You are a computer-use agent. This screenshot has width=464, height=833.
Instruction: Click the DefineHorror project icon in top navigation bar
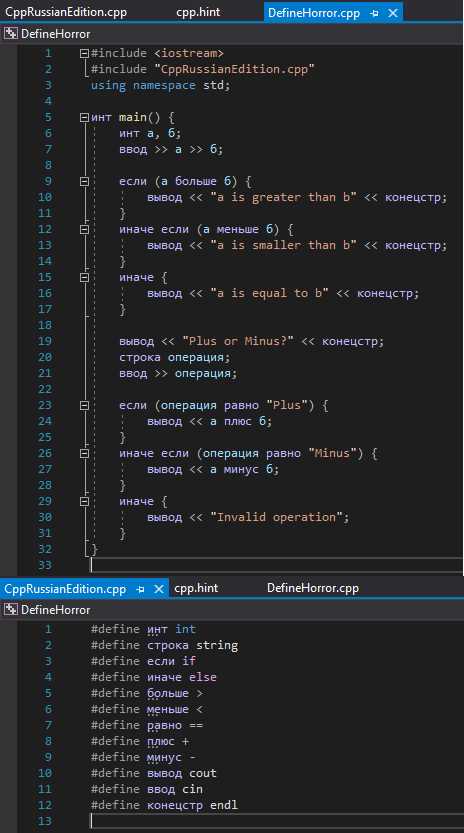(11, 34)
